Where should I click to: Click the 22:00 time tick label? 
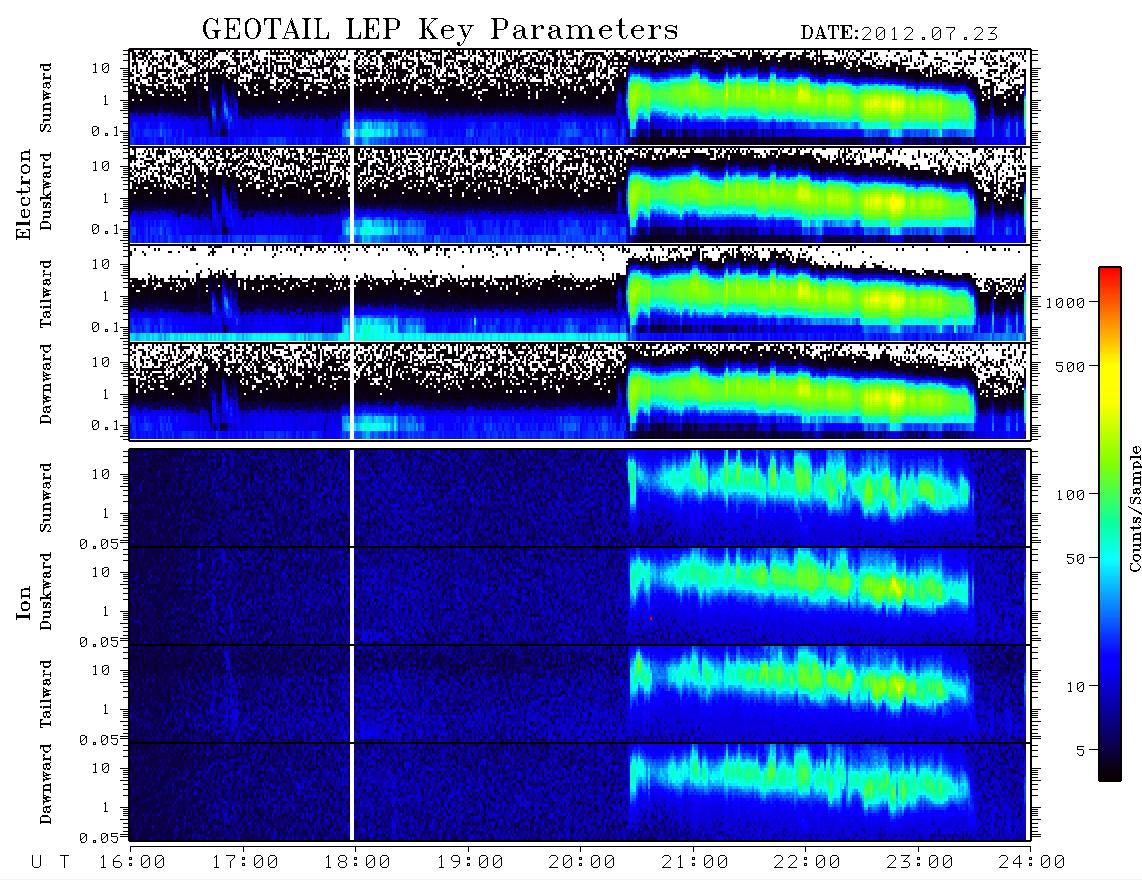(807, 863)
